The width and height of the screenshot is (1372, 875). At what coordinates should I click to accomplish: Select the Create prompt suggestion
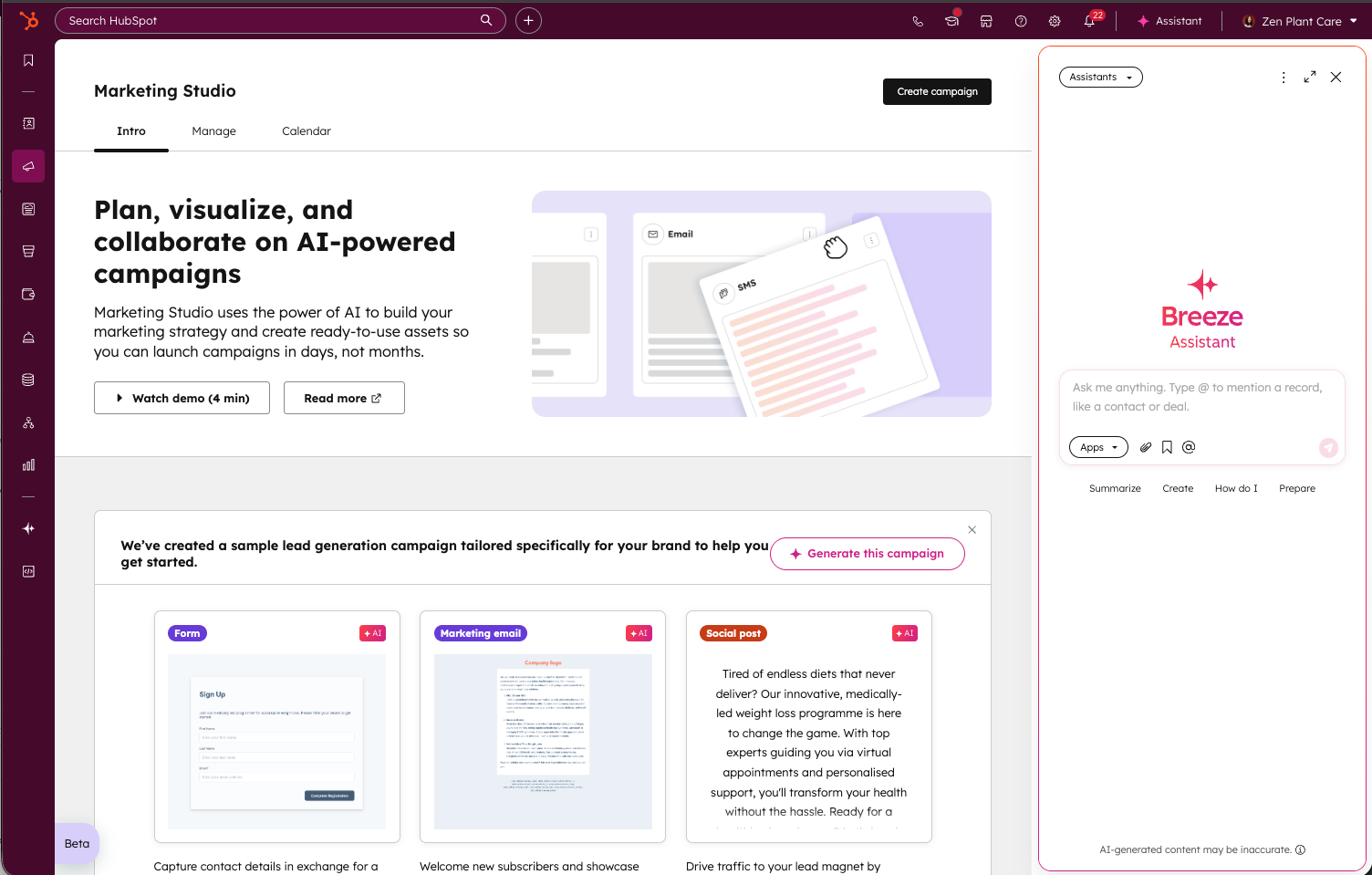(1178, 489)
